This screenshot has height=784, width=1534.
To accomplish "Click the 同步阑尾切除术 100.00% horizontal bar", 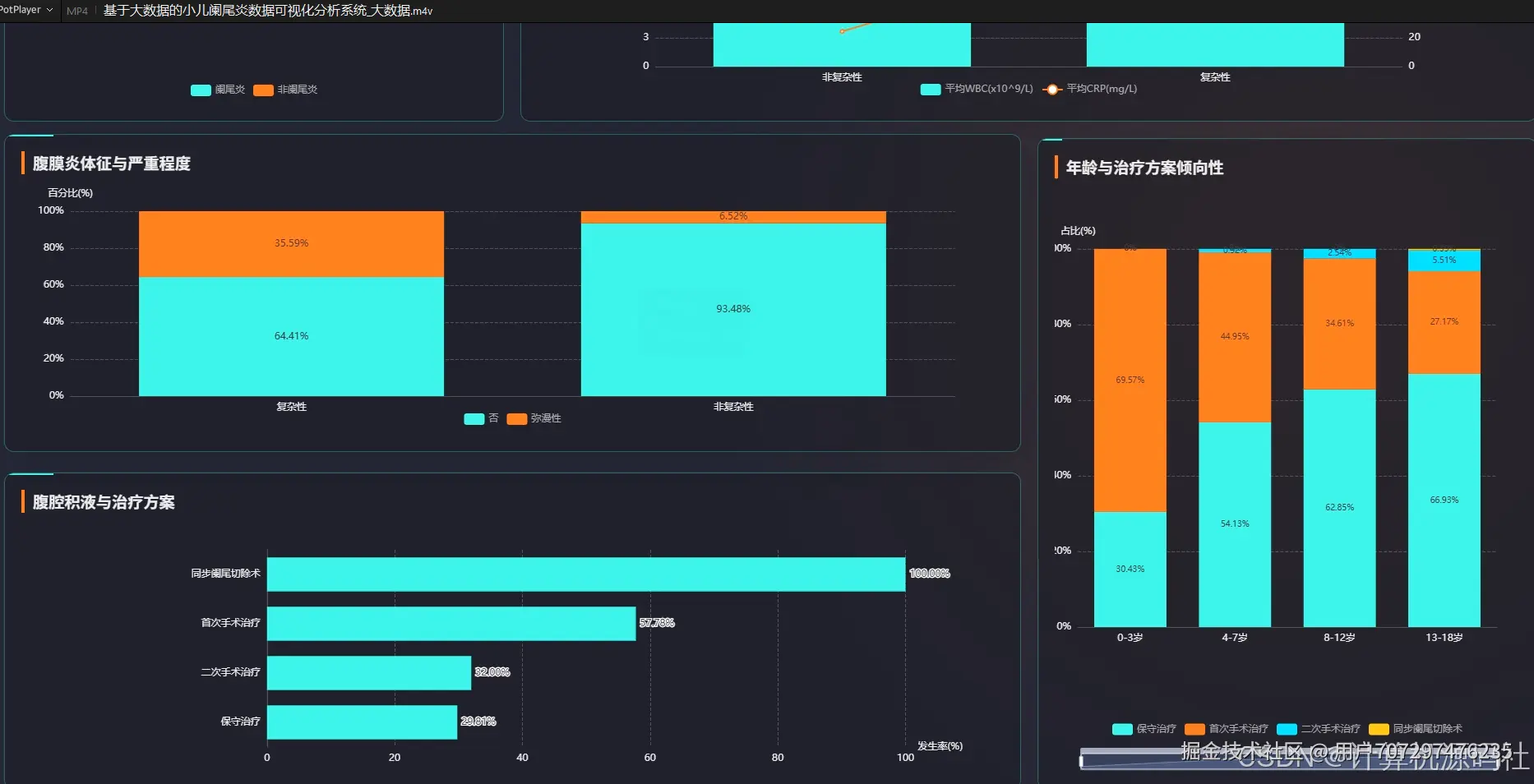I will [586, 574].
